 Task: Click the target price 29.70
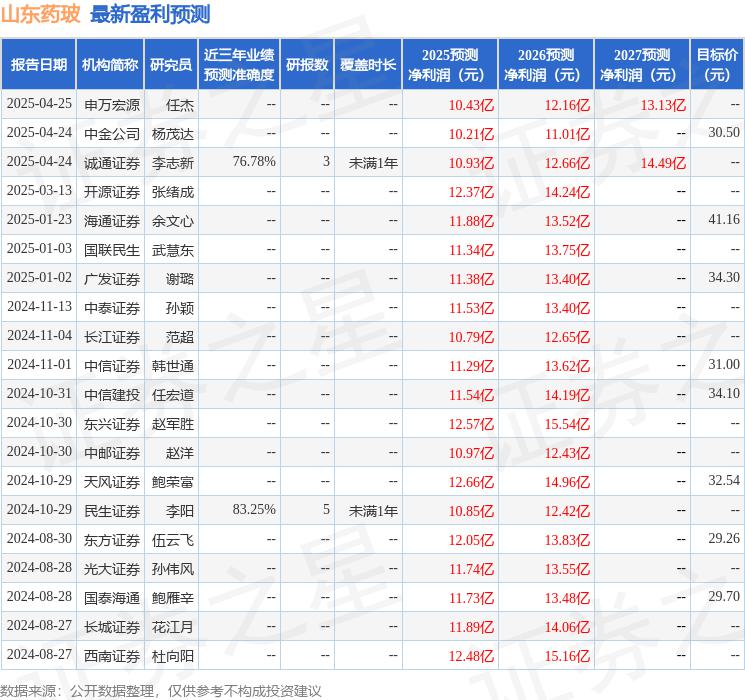tap(724, 596)
